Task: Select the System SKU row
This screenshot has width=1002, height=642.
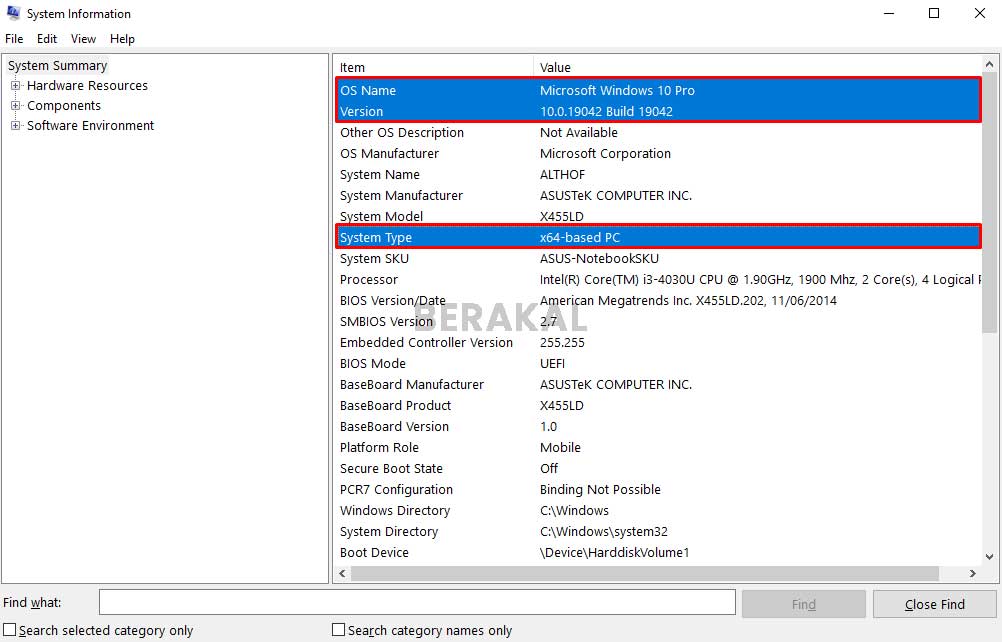Action: point(658,258)
